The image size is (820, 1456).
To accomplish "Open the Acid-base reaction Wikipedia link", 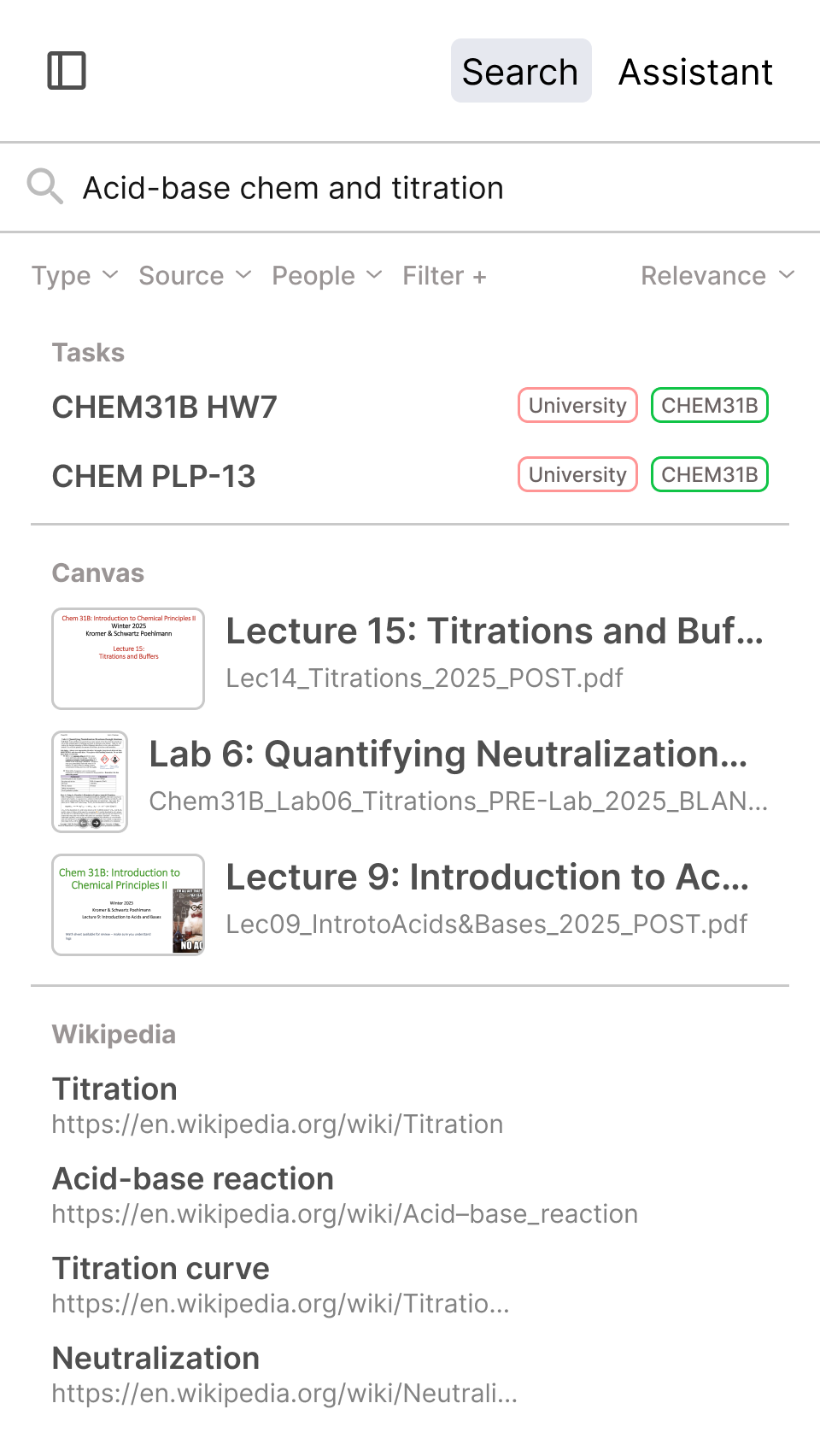I will click(193, 1179).
